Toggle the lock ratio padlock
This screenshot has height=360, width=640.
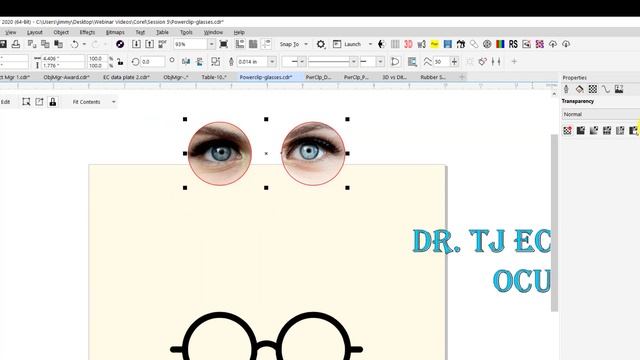point(120,62)
